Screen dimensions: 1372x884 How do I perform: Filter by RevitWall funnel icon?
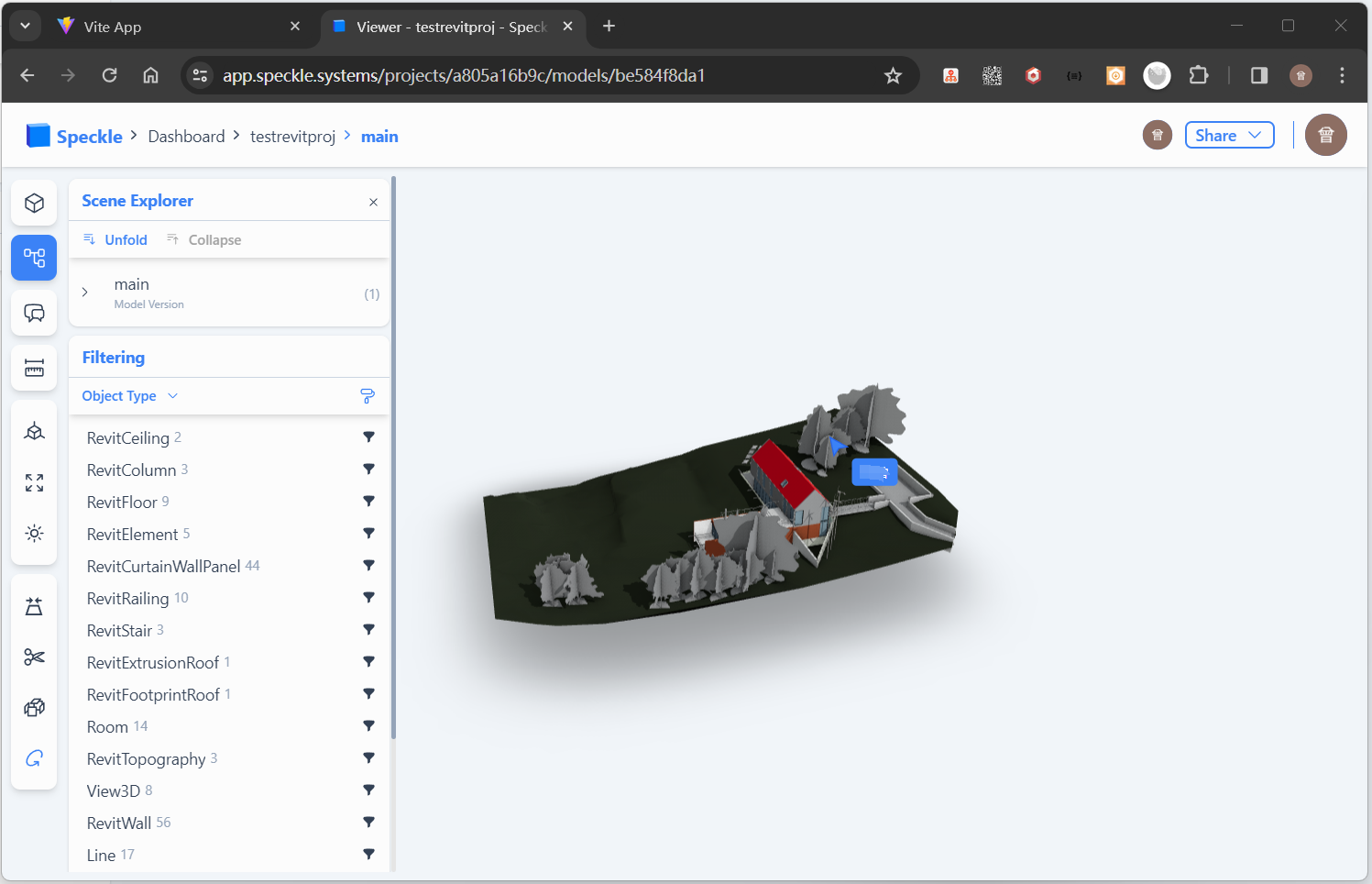tap(368, 823)
